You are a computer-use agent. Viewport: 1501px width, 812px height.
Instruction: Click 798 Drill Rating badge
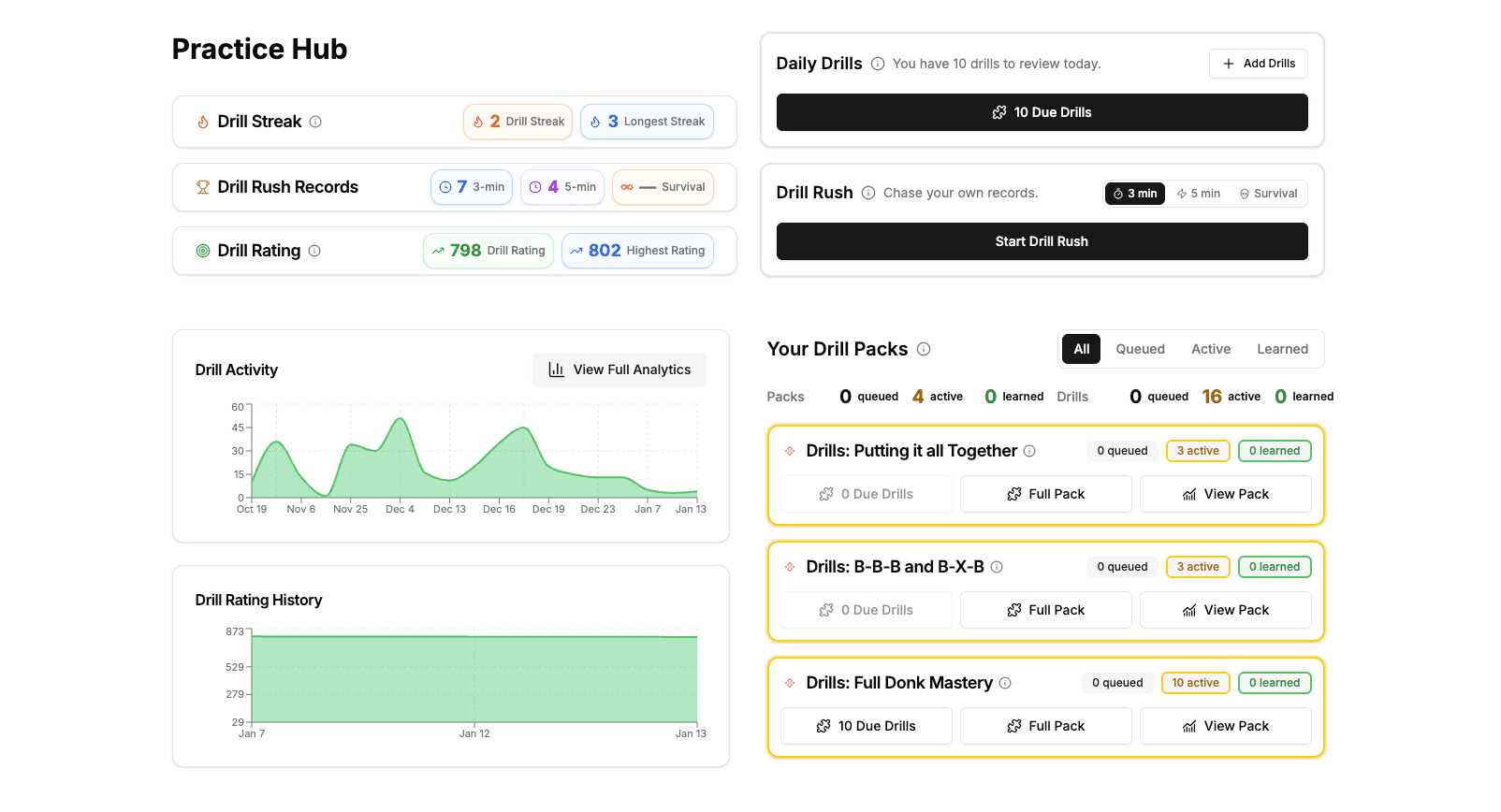click(x=488, y=251)
